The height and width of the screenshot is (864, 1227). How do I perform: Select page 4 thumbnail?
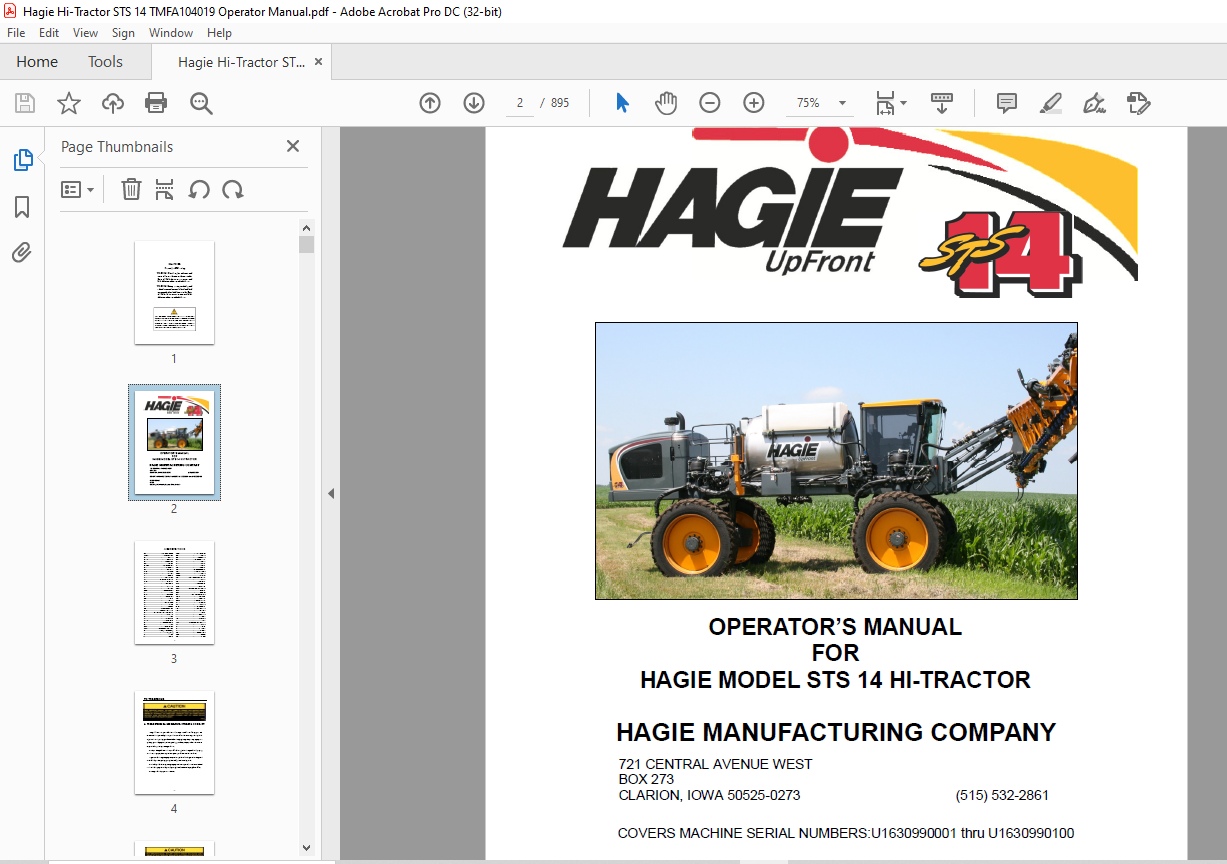click(x=174, y=742)
